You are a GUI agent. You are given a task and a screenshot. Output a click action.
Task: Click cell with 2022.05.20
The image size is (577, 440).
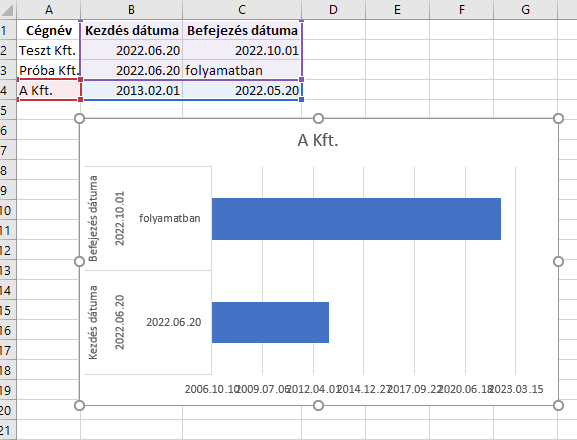[242, 90]
